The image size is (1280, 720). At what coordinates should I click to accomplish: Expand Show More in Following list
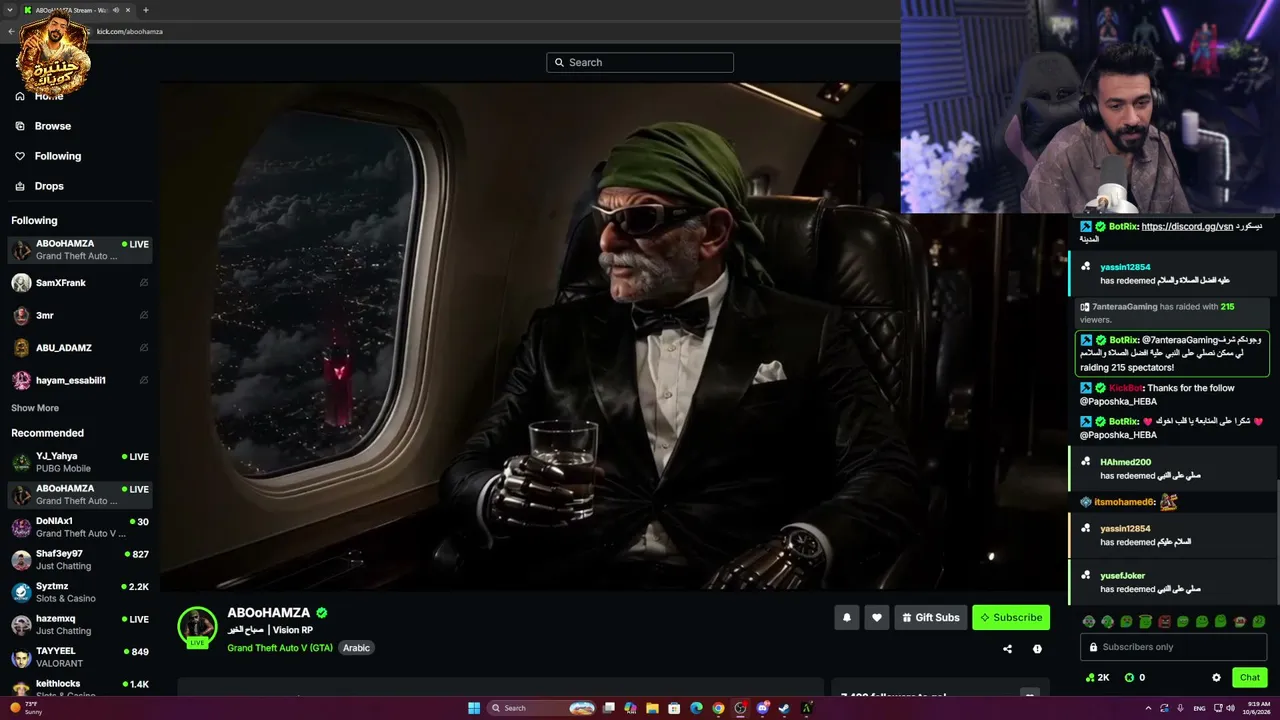point(35,408)
